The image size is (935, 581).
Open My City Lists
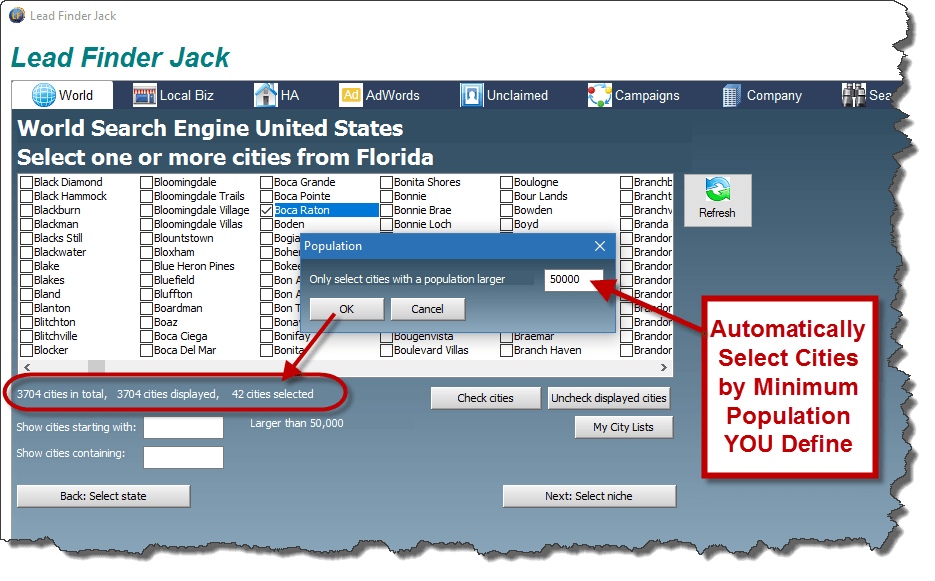tap(623, 427)
